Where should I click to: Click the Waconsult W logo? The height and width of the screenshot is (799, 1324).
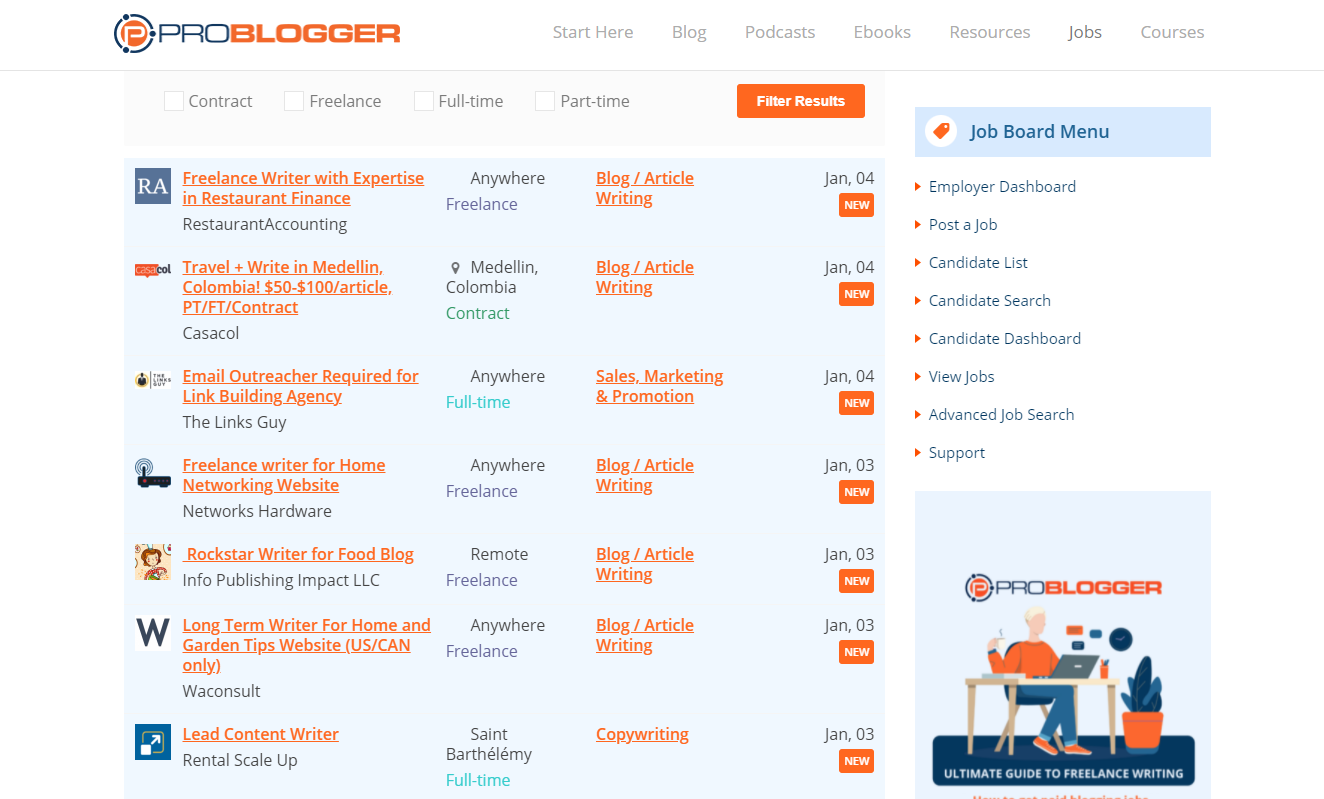tap(153, 633)
